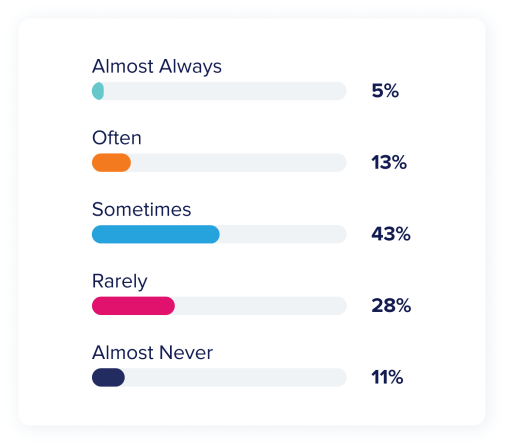Select the orange Often bar fill
508x447 pixels.
pyautogui.click(x=111, y=163)
